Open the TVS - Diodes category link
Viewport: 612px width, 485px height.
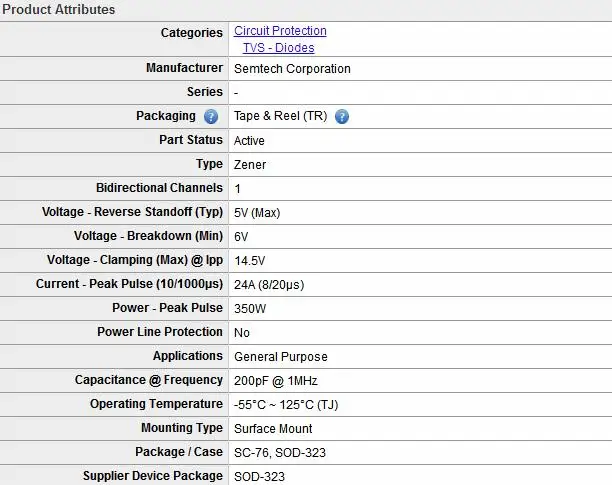click(x=278, y=48)
